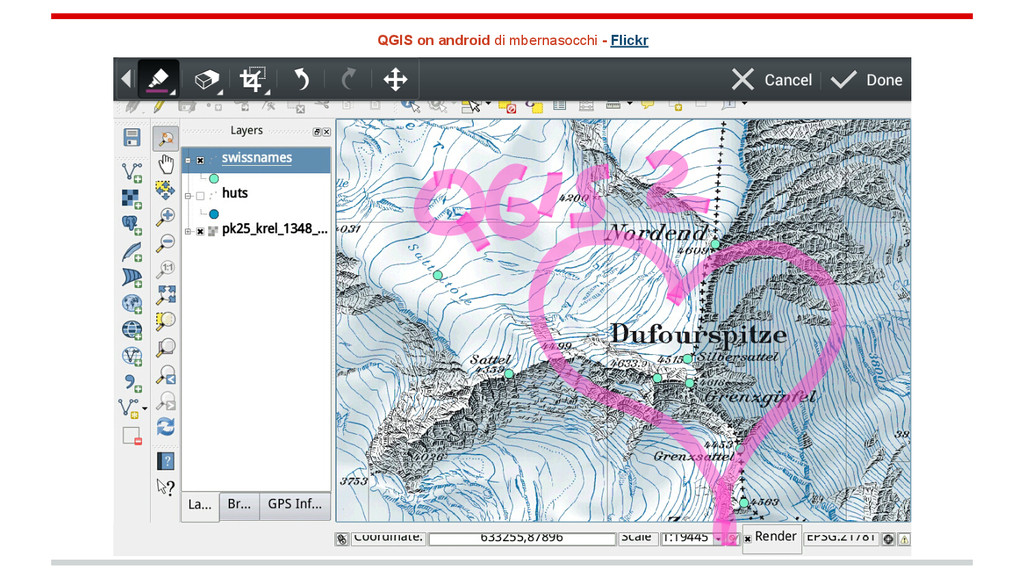
Task: Select the Zoom Out tool
Action: coord(166,243)
